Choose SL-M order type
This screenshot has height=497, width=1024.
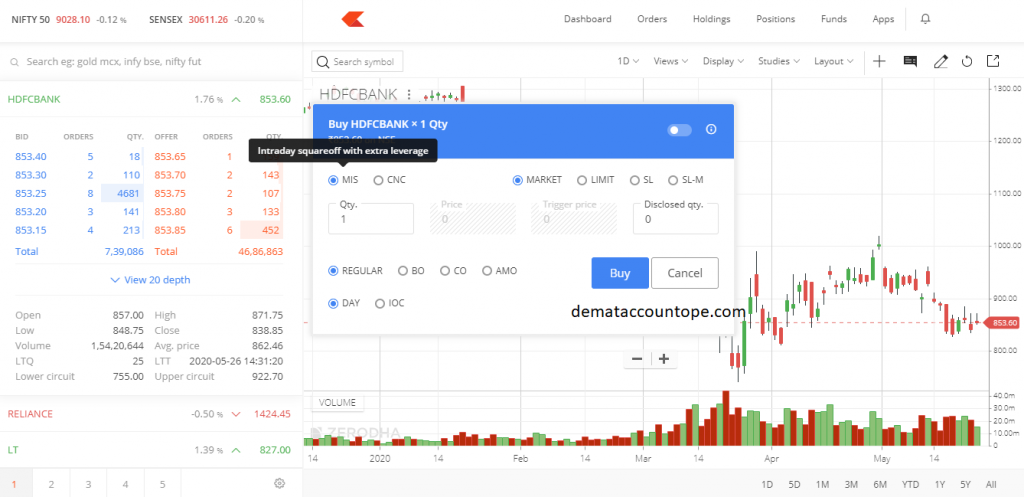pyautogui.click(x=673, y=180)
